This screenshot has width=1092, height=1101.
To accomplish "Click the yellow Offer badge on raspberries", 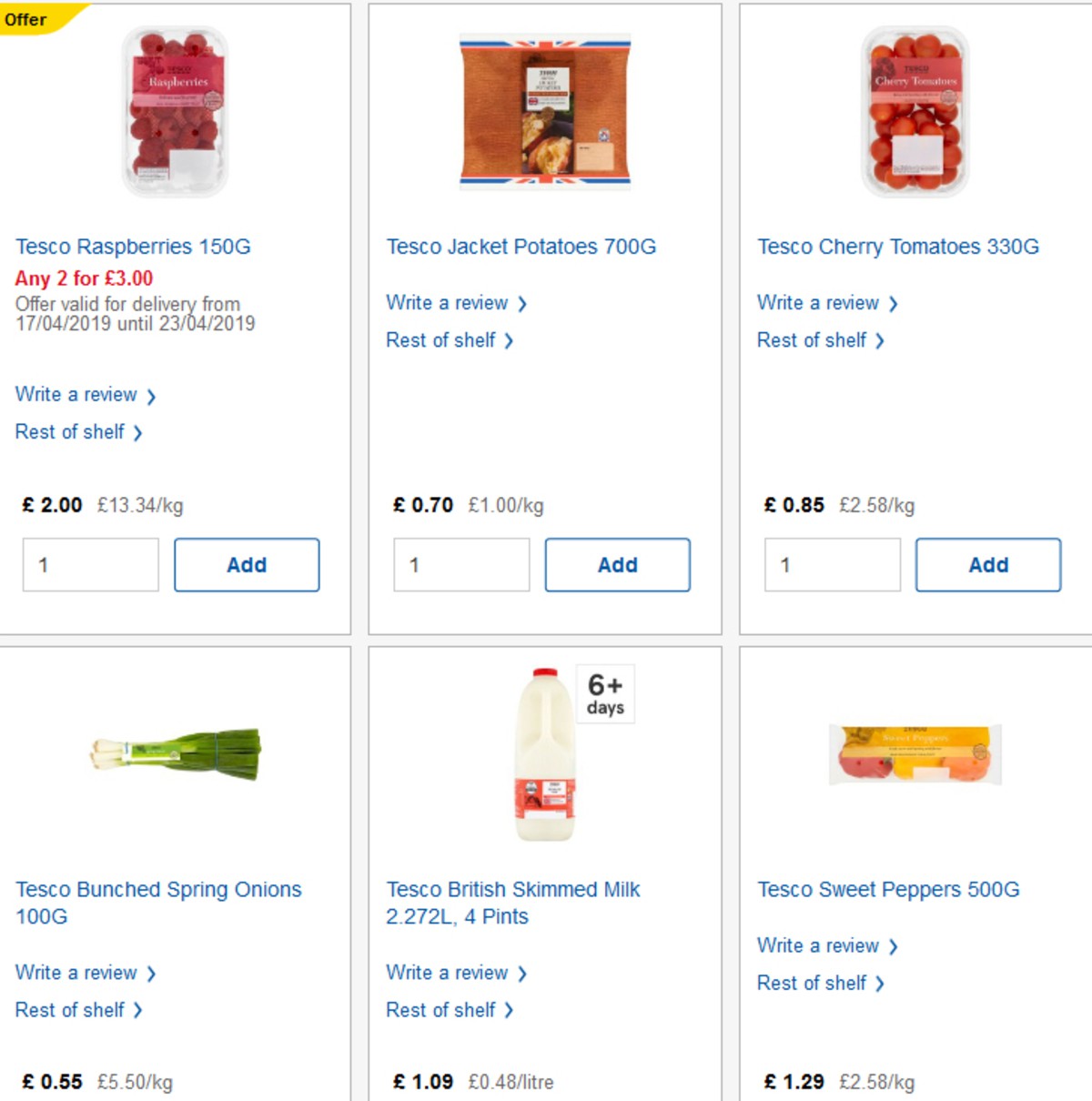I will tap(24, 18).
